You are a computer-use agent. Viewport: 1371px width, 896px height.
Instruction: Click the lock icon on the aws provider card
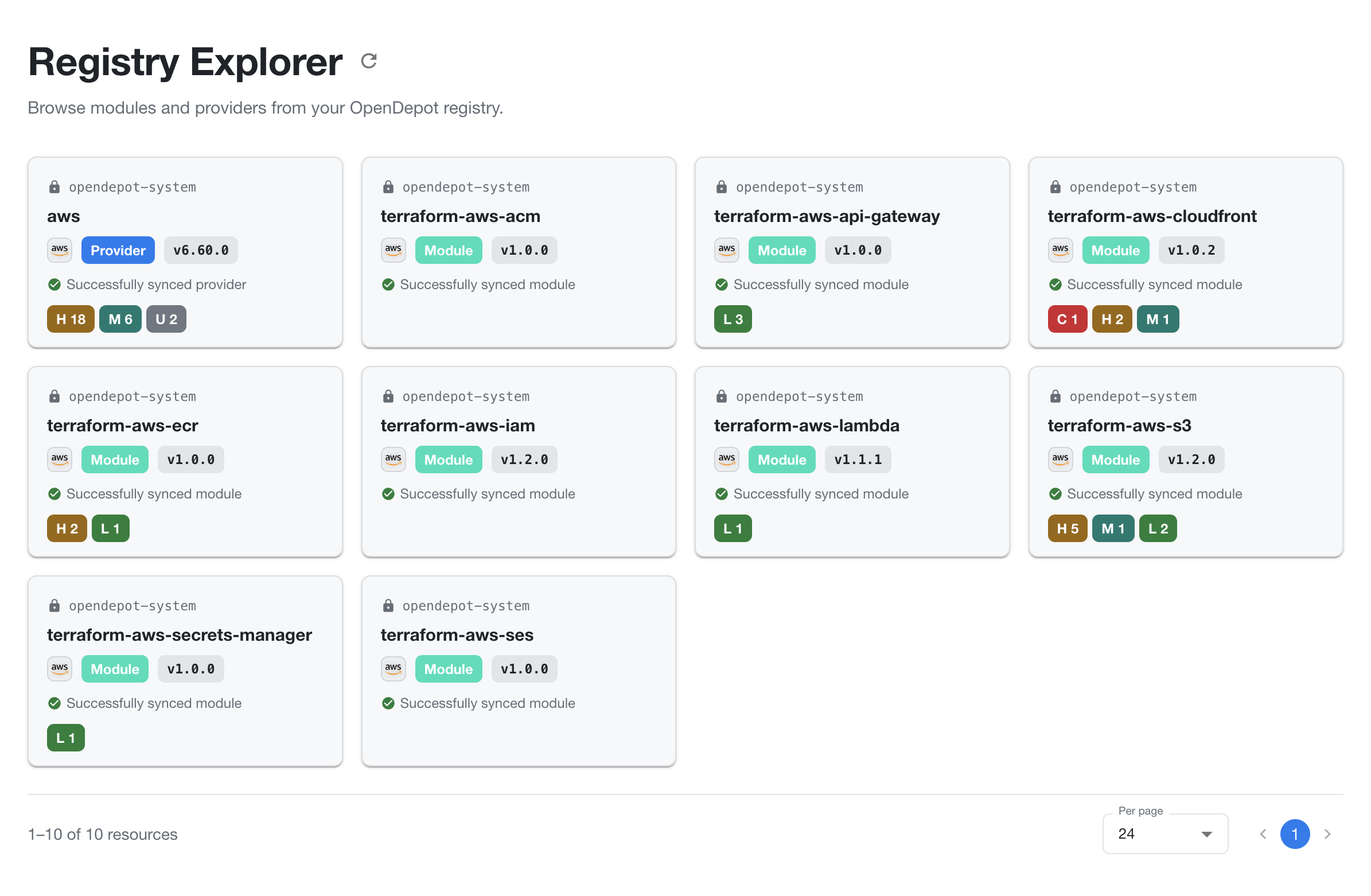tap(54, 187)
